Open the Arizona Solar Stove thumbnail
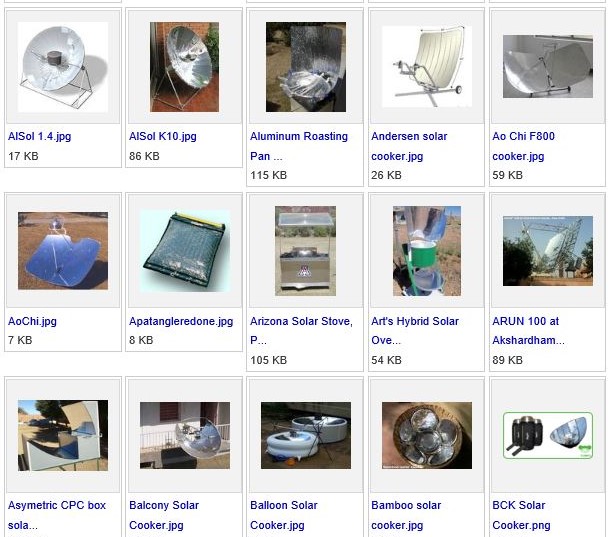 306,251
